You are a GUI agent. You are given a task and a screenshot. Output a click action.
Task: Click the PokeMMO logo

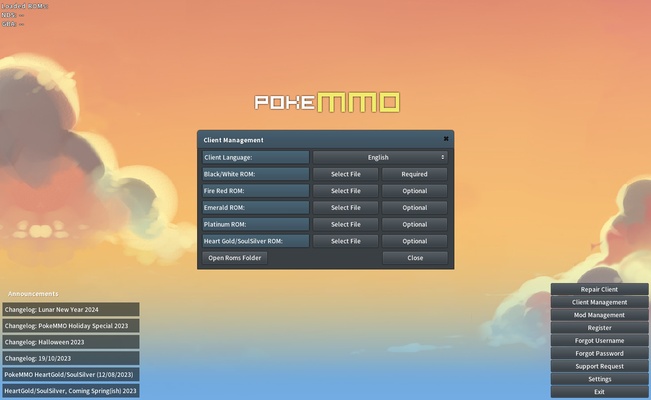pyautogui.click(x=327, y=102)
